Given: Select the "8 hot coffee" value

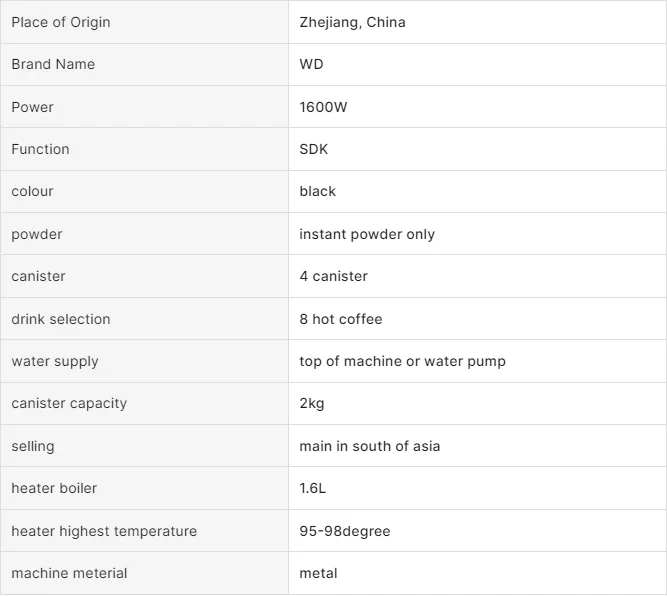Looking at the screenshot, I should (340, 319).
